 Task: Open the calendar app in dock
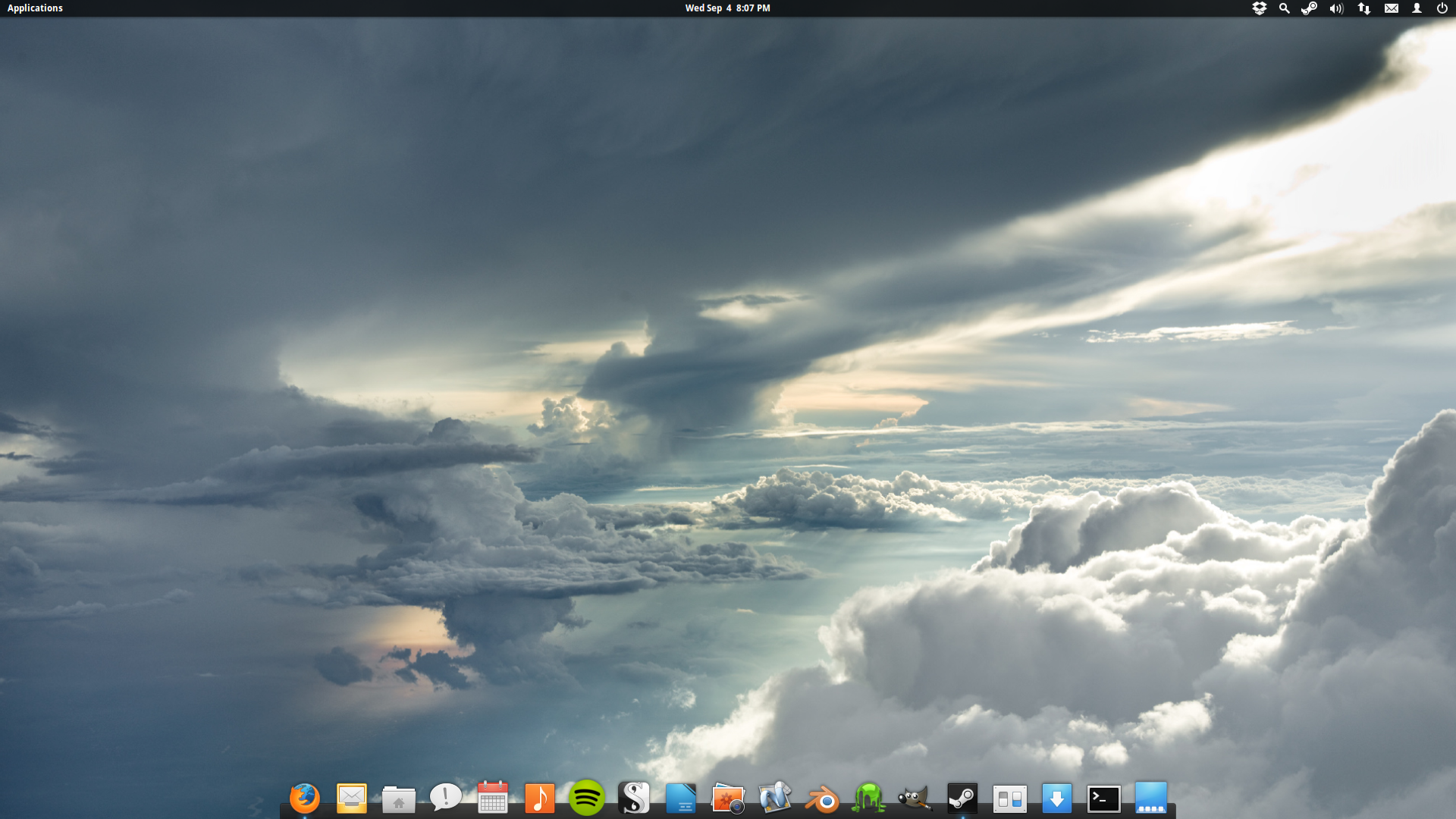coord(493,798)
